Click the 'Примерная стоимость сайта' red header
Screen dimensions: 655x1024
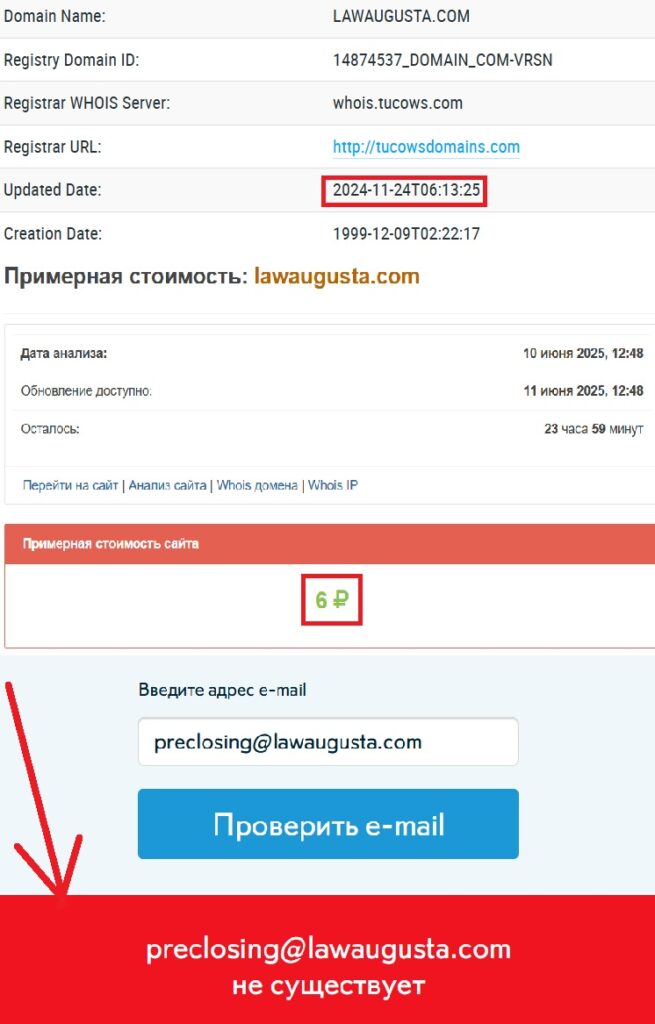330,543
